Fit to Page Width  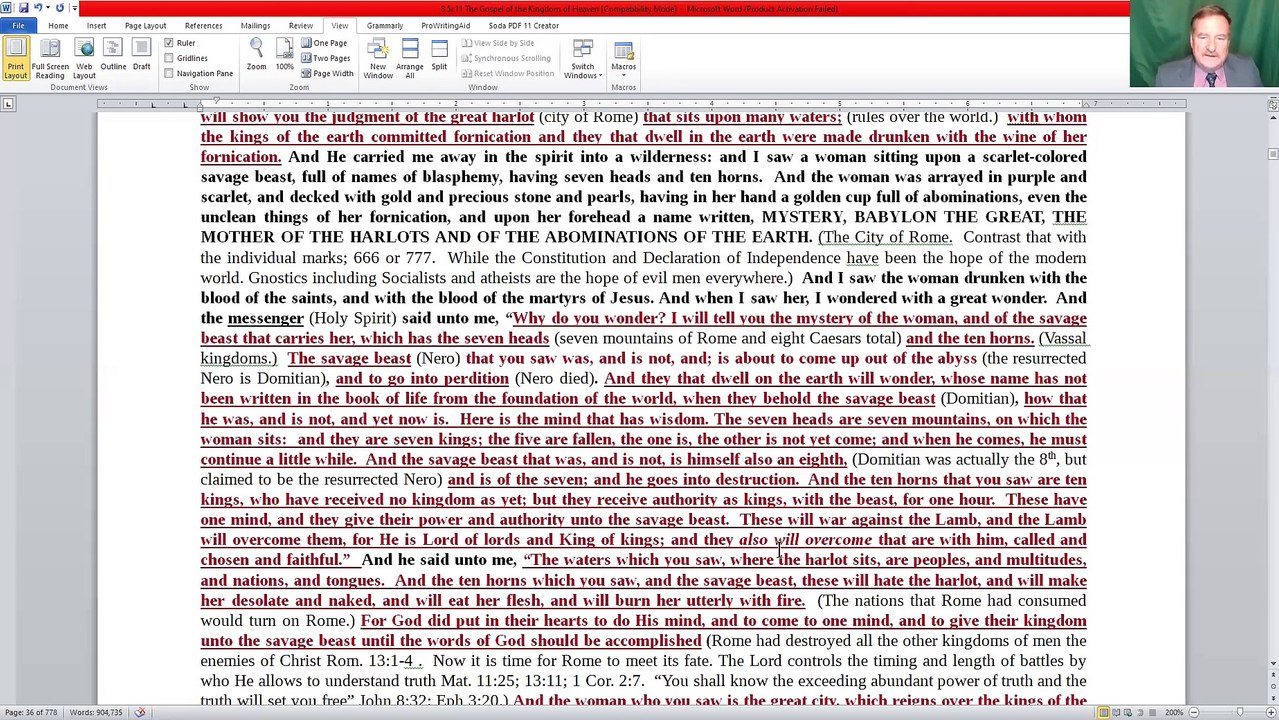[x=328, y=73]
